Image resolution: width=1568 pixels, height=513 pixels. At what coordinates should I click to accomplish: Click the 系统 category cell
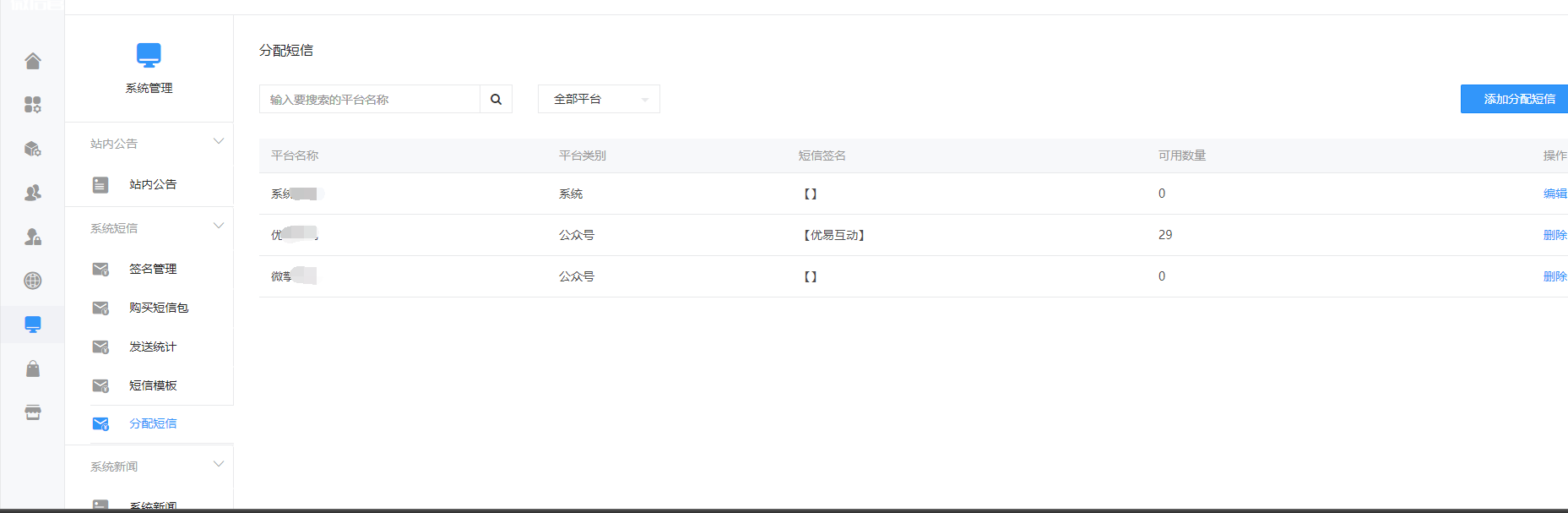coord(571,194)
